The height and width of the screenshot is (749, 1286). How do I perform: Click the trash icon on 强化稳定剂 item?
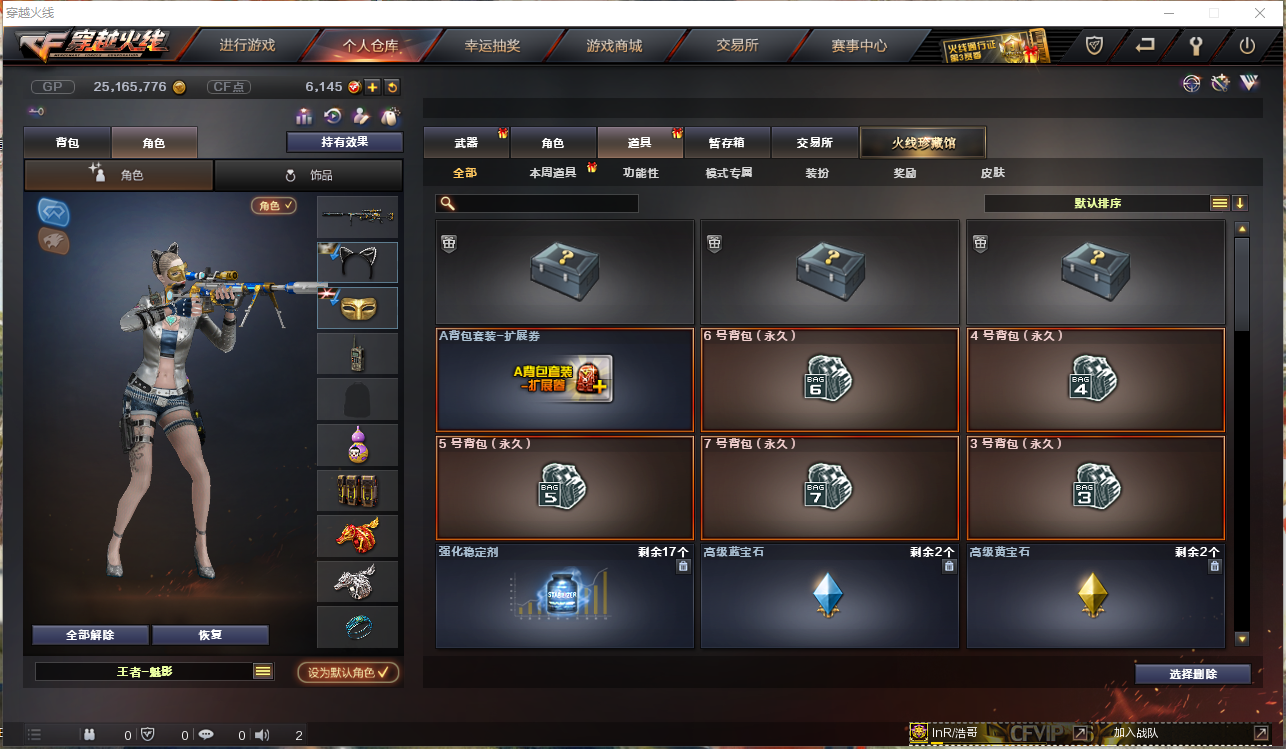point(683,566)
